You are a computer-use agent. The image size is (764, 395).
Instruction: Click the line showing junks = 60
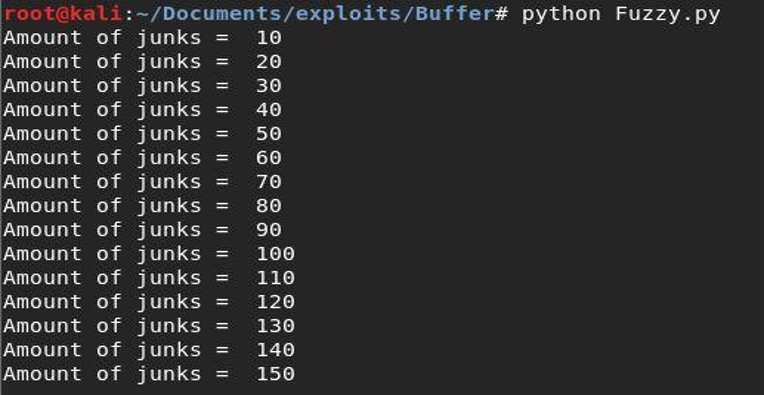142,158
